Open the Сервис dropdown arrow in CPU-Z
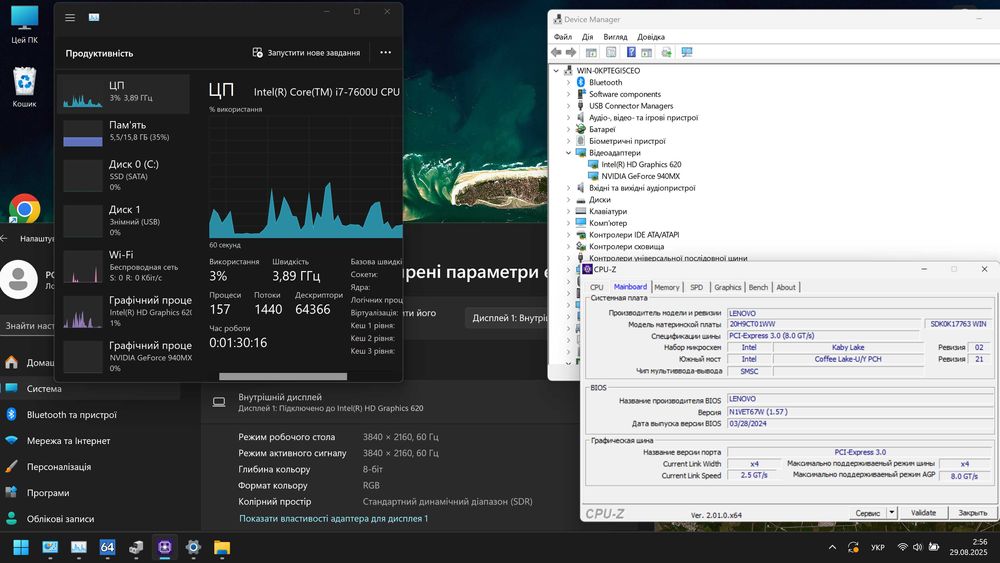The image size is (1000, 563). [891, 513]
